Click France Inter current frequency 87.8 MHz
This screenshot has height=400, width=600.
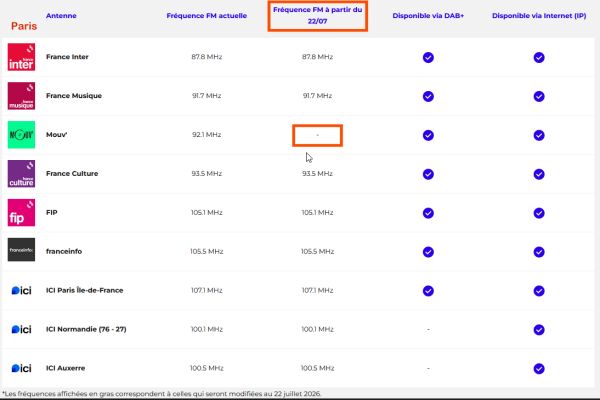coord(207,57)
